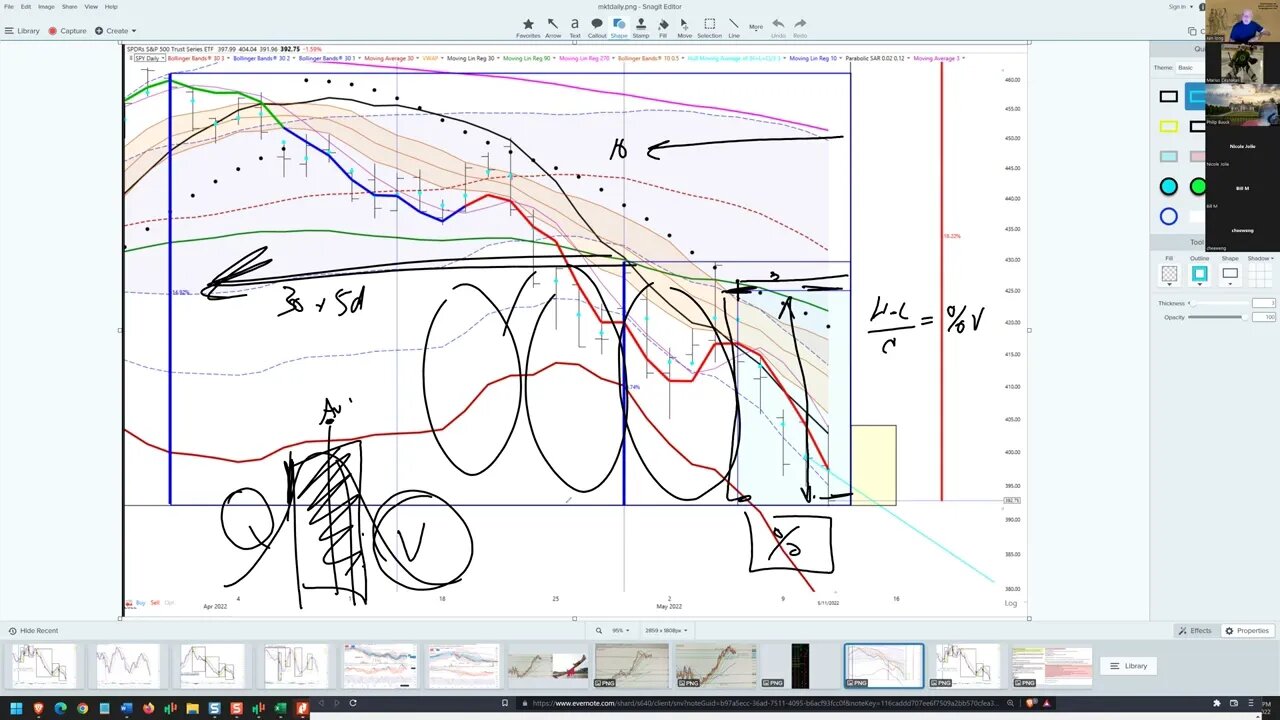Viewport: 1280px width, 720px height.
Task: Open File Explorer from the taskbar
Action: tap(192, 709)
